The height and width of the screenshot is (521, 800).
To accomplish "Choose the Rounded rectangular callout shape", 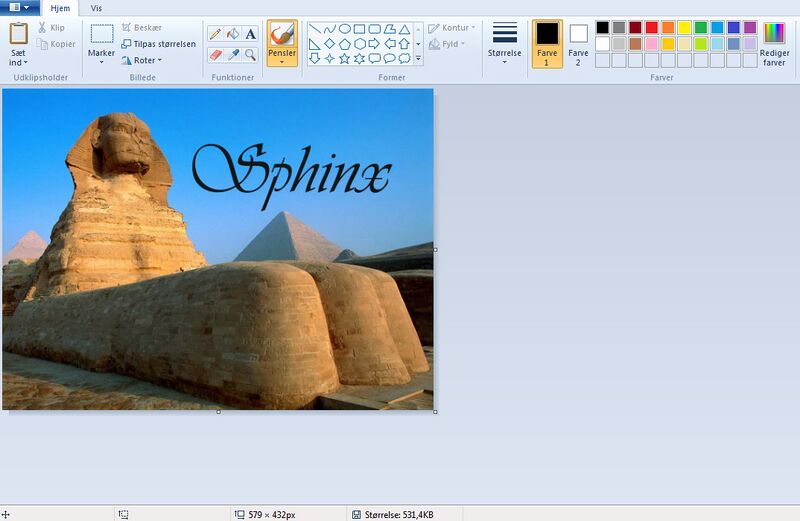I will tap(374, 59).
